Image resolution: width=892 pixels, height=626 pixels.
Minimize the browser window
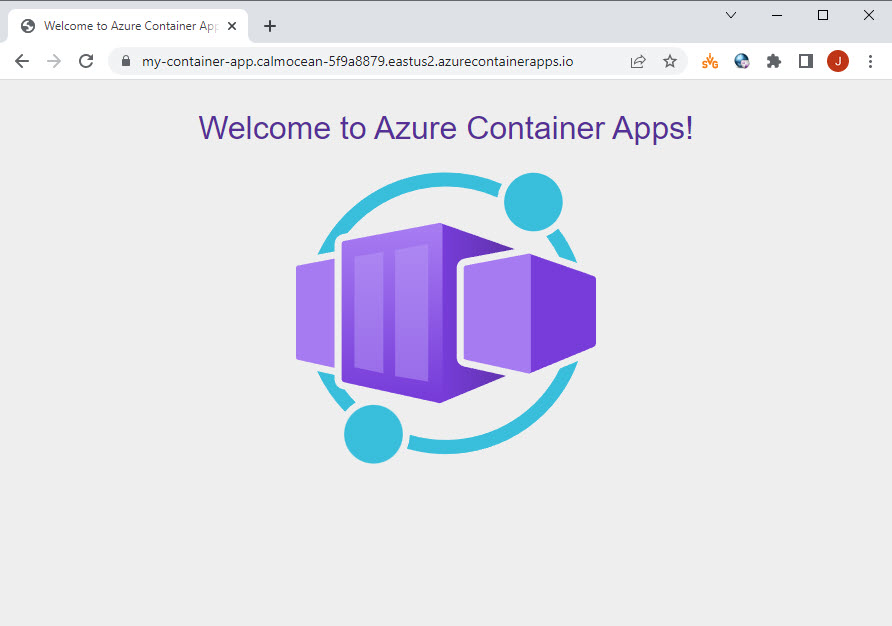pos(777,15)
